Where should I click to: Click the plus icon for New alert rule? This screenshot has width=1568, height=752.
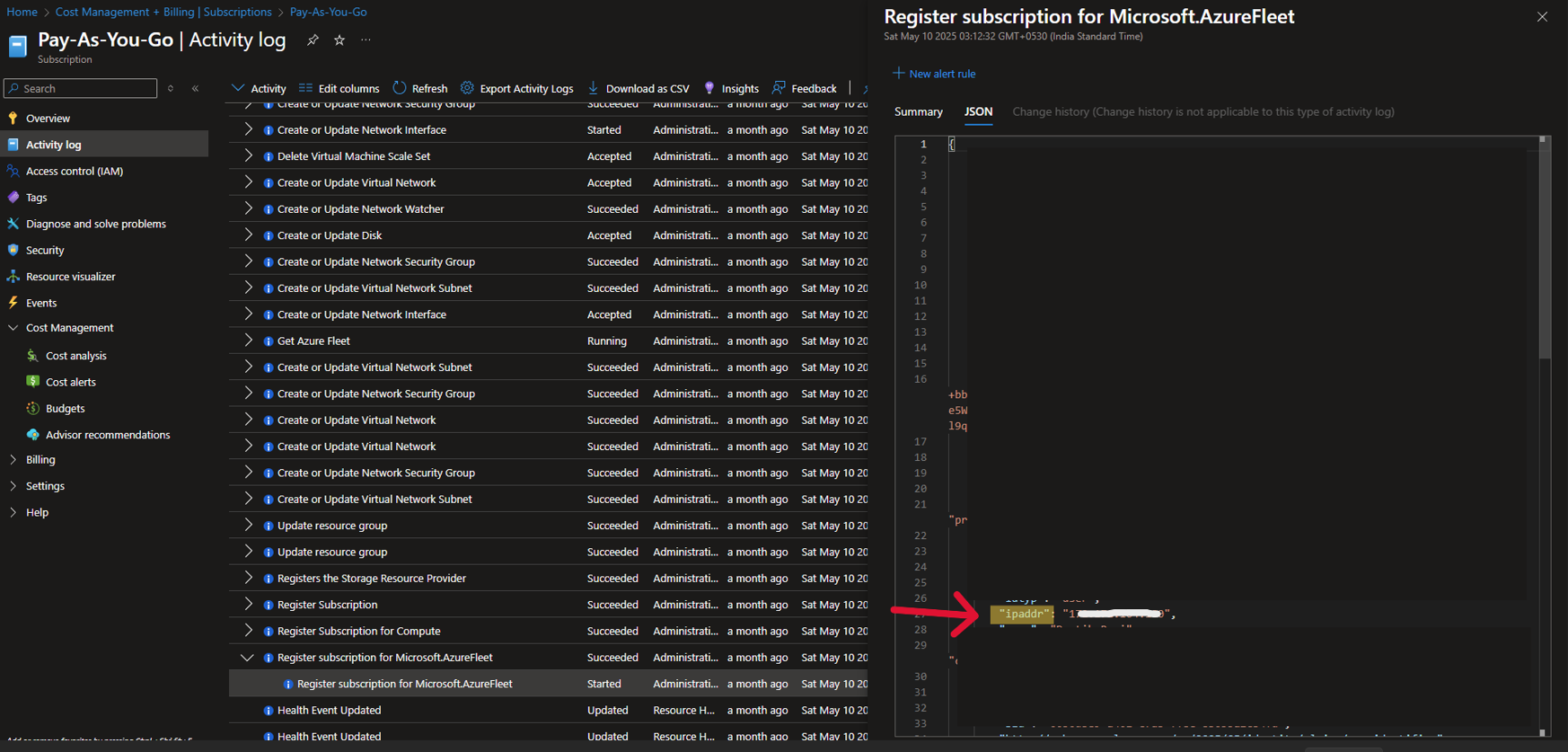click(x=898, y=73)
